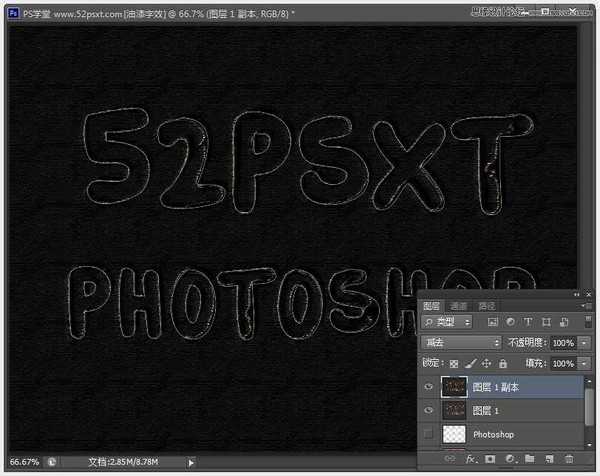Image resolution: width=600 pixels, height=476 pixels.
Task: Click the fill 100% field
Action: click(x=563, y=363)
